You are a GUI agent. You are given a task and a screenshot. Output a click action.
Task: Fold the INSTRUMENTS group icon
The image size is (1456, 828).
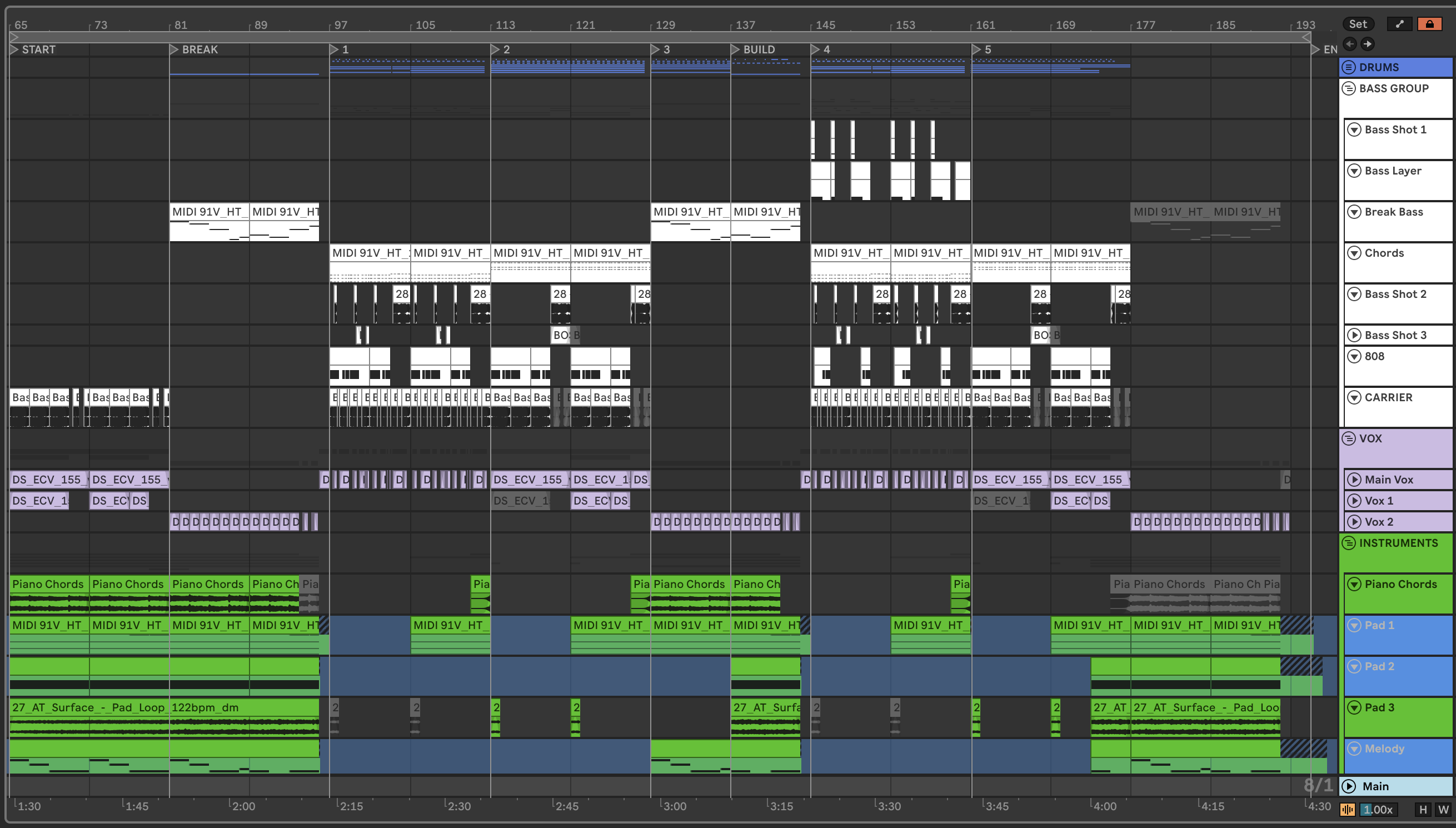[x=1349, y=543]
